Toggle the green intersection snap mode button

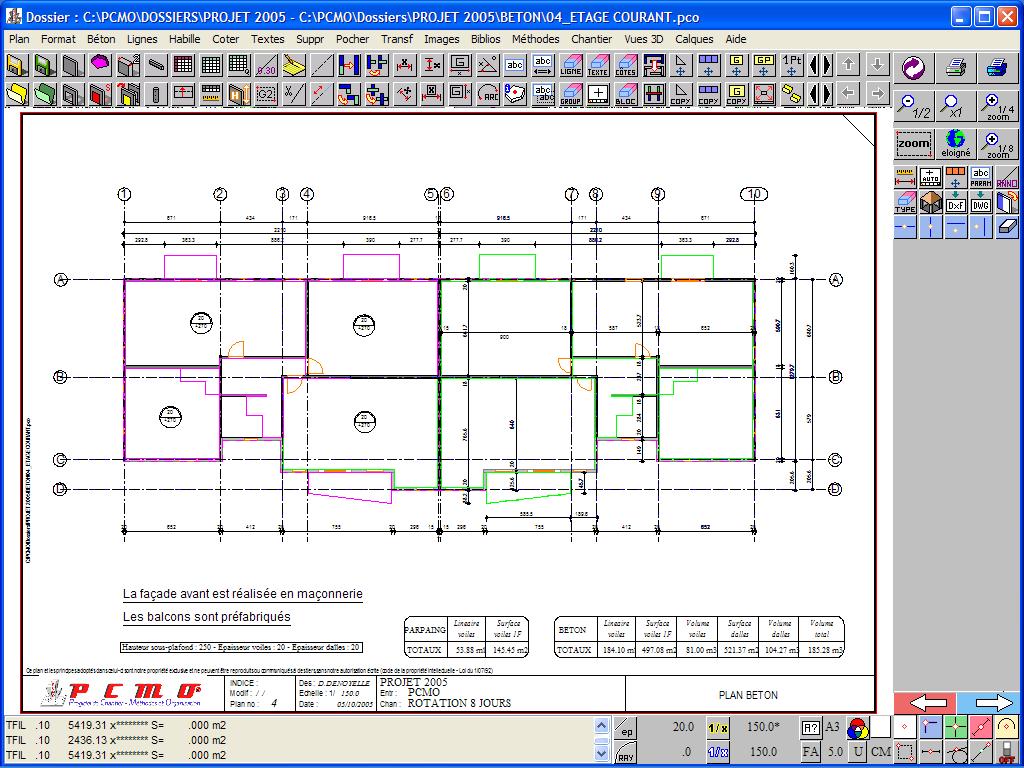click(x=955, y=727)
